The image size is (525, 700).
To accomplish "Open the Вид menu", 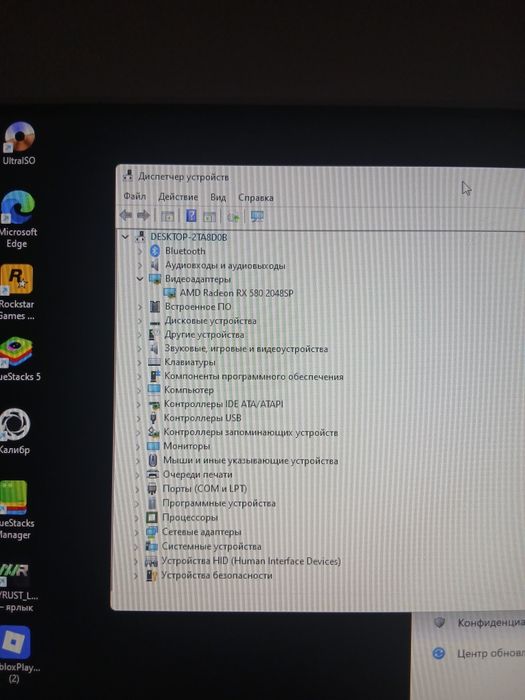I will point(218,197).
